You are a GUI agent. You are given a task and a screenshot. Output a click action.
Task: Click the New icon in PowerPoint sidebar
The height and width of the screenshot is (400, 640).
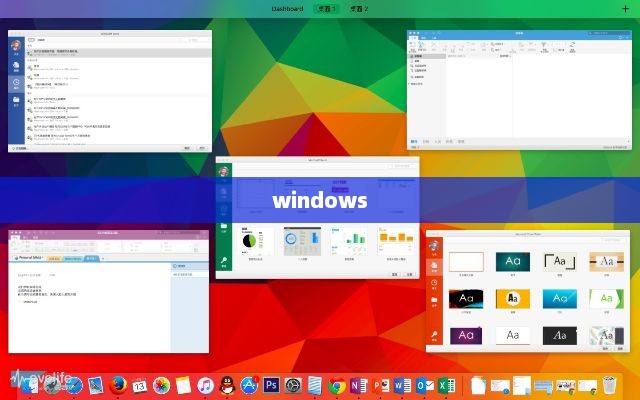[434, 267]
